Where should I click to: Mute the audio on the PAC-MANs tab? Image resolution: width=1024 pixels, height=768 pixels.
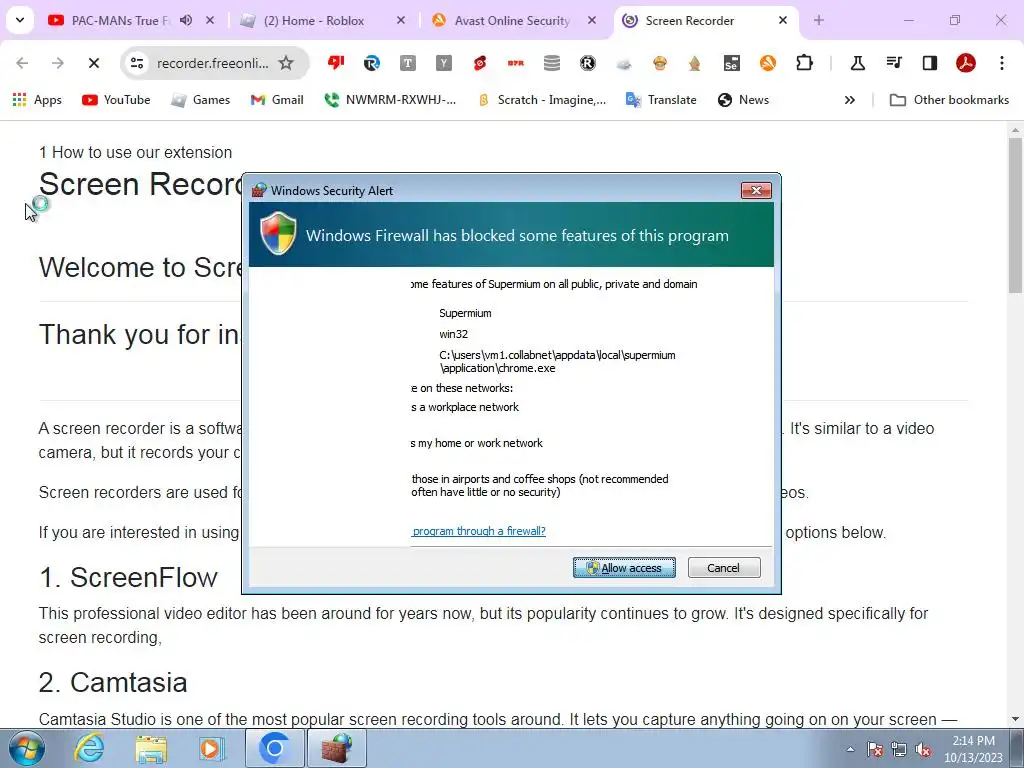pos(186,20)
